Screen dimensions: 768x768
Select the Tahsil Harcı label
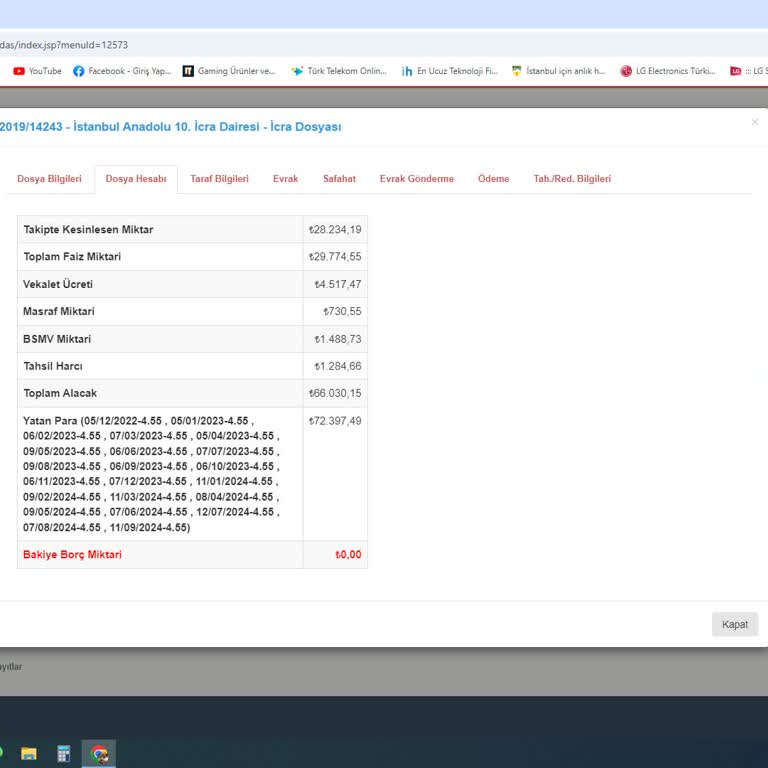[53, 366]
